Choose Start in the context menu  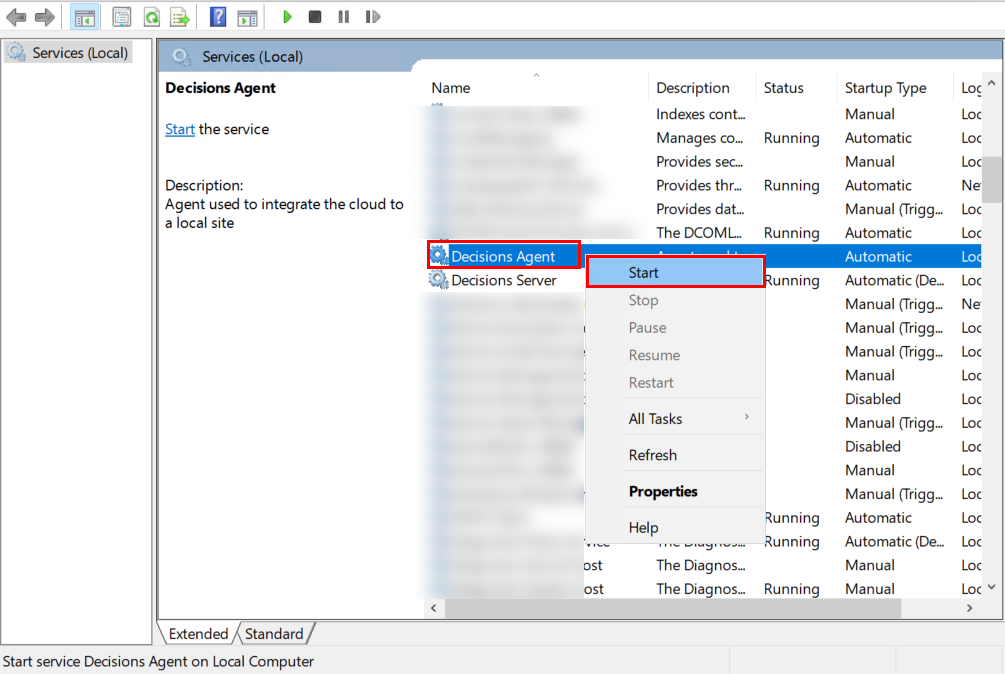click(676, 272)
